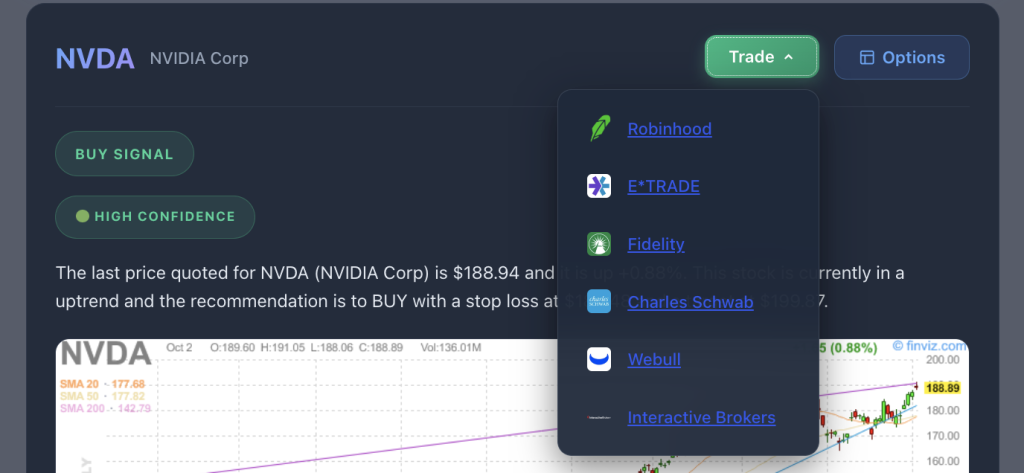Choose the Fidelity link in broker list

pos(656,244)
